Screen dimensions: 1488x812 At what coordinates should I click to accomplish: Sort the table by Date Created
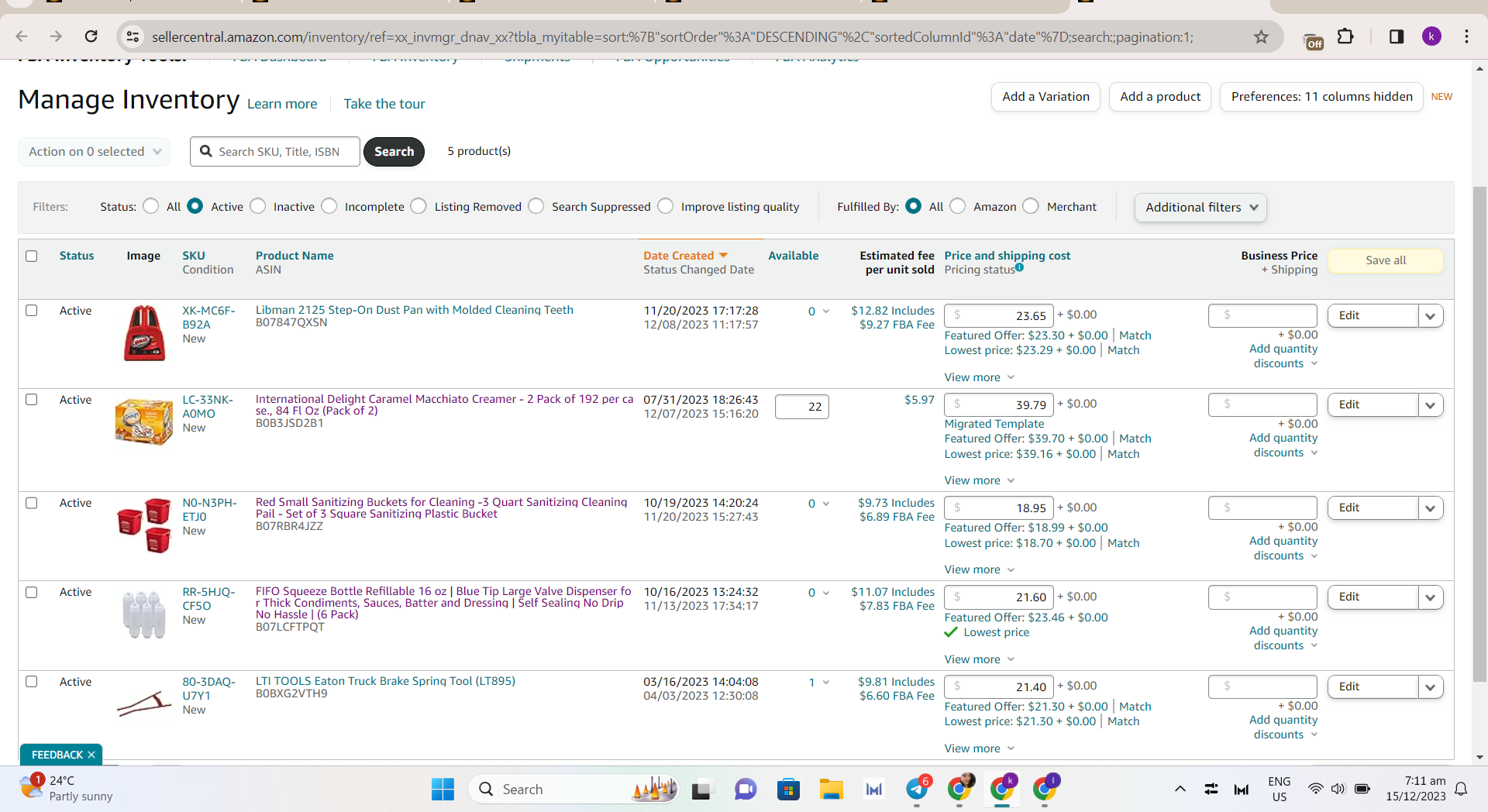685,256
